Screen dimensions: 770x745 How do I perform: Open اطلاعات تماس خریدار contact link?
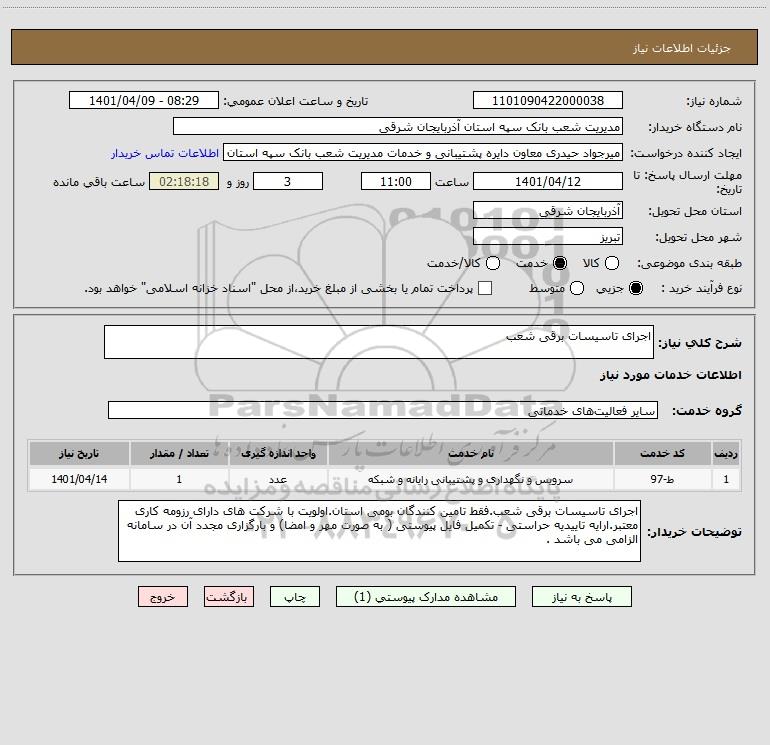point(165,153)
